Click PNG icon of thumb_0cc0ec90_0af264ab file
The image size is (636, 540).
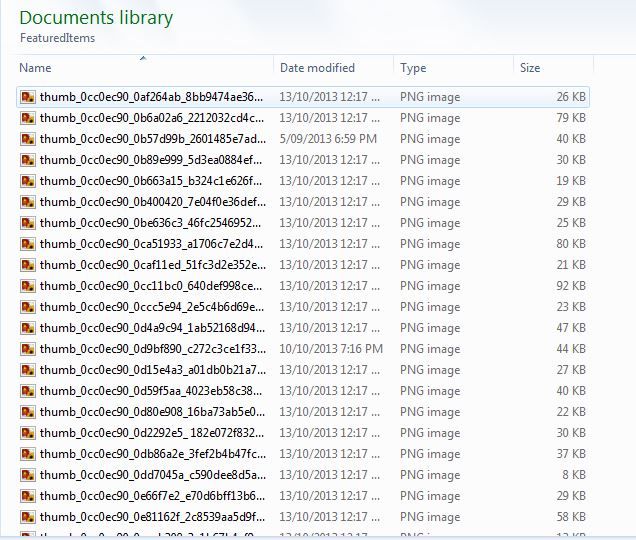pos(28,97)
